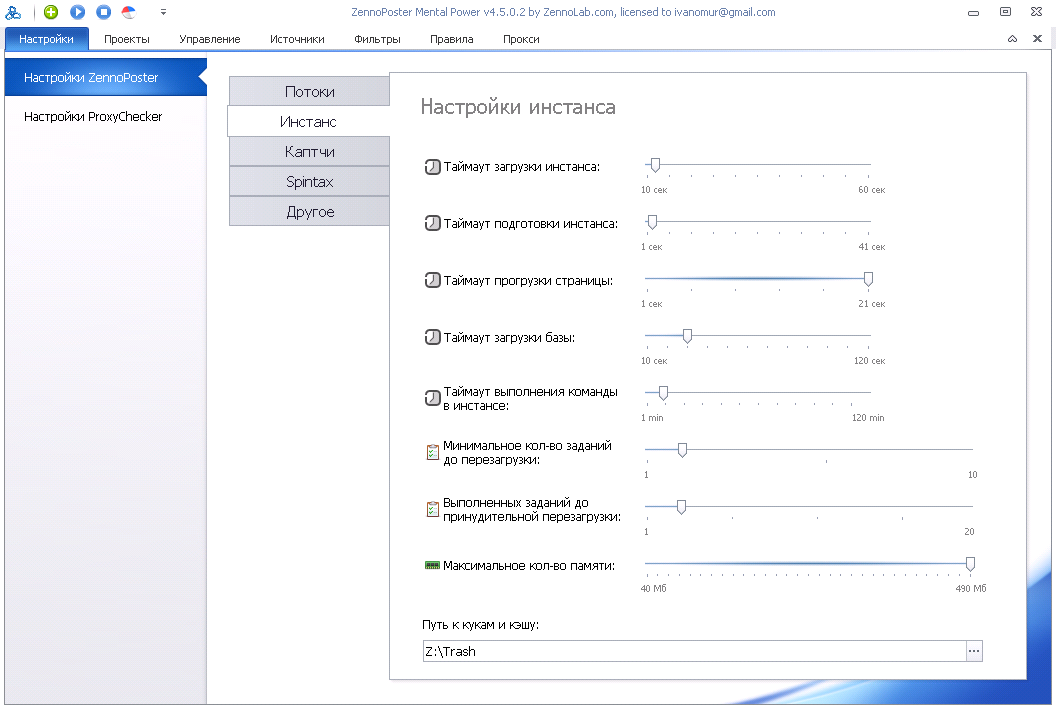Click the Максимальное кол-во памяти slider handle

[970, 564]
